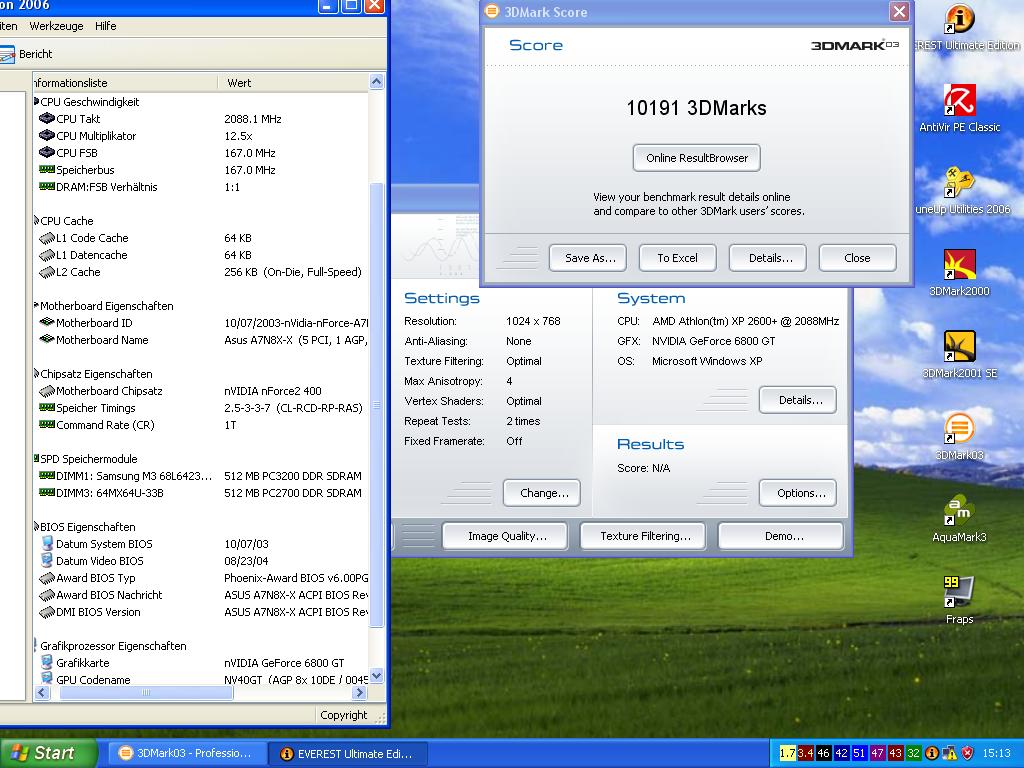
Task: Click the Informationsliste column header
Action: tap(125, 83)
